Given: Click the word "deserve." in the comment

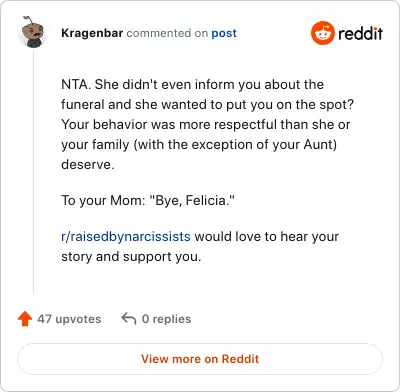Looking at the screenshot, I should [88, 164].
